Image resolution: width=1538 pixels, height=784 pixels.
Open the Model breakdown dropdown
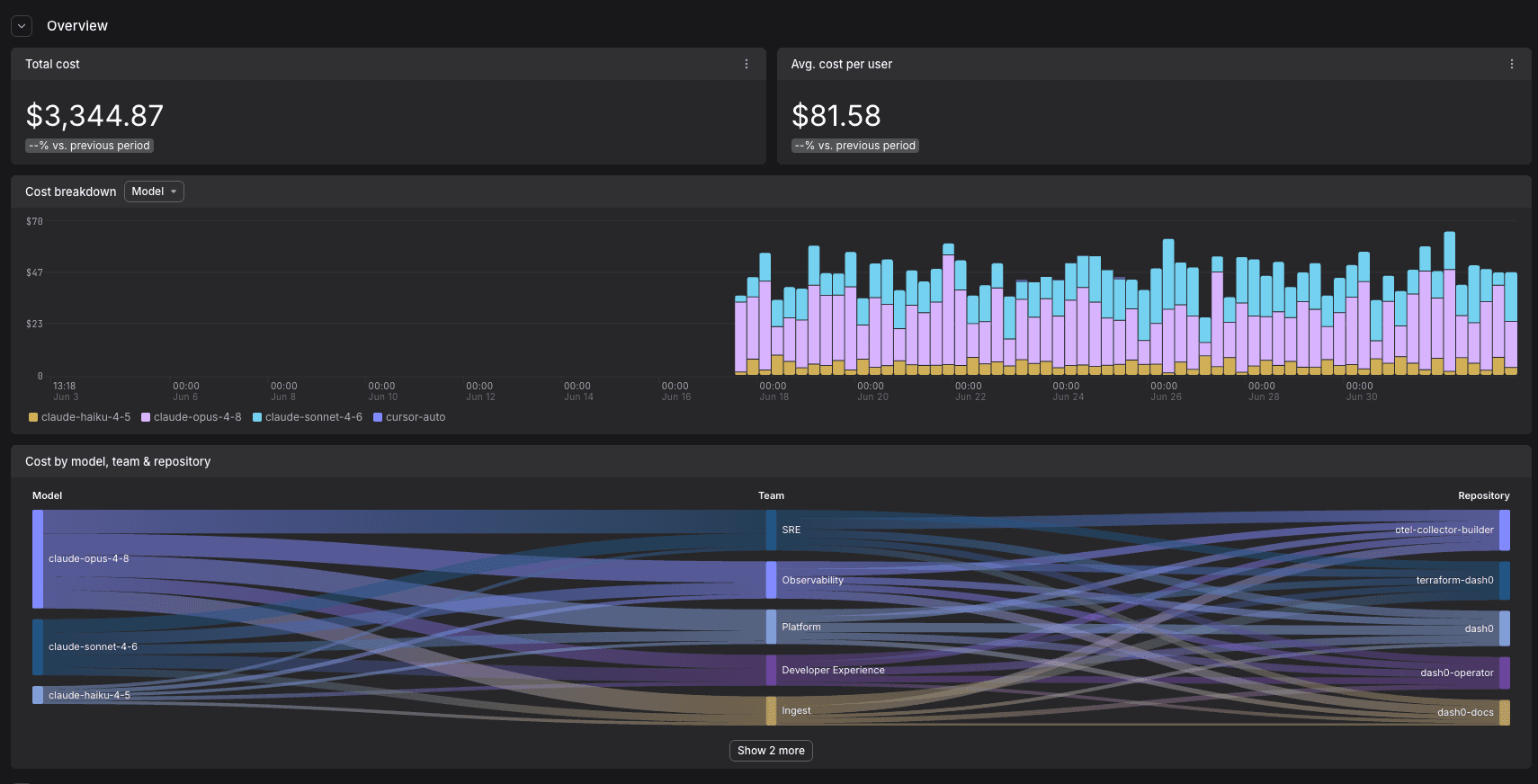tap(154, 192)
